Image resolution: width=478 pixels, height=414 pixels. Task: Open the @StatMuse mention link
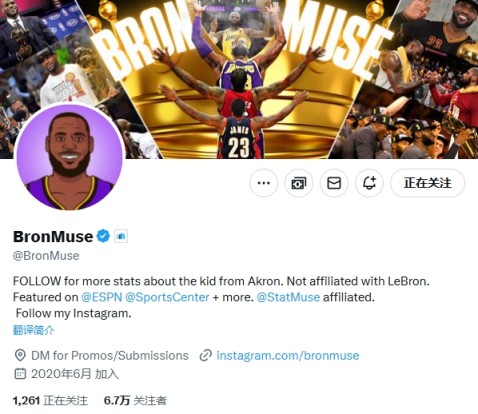click(x=288, y=297)
